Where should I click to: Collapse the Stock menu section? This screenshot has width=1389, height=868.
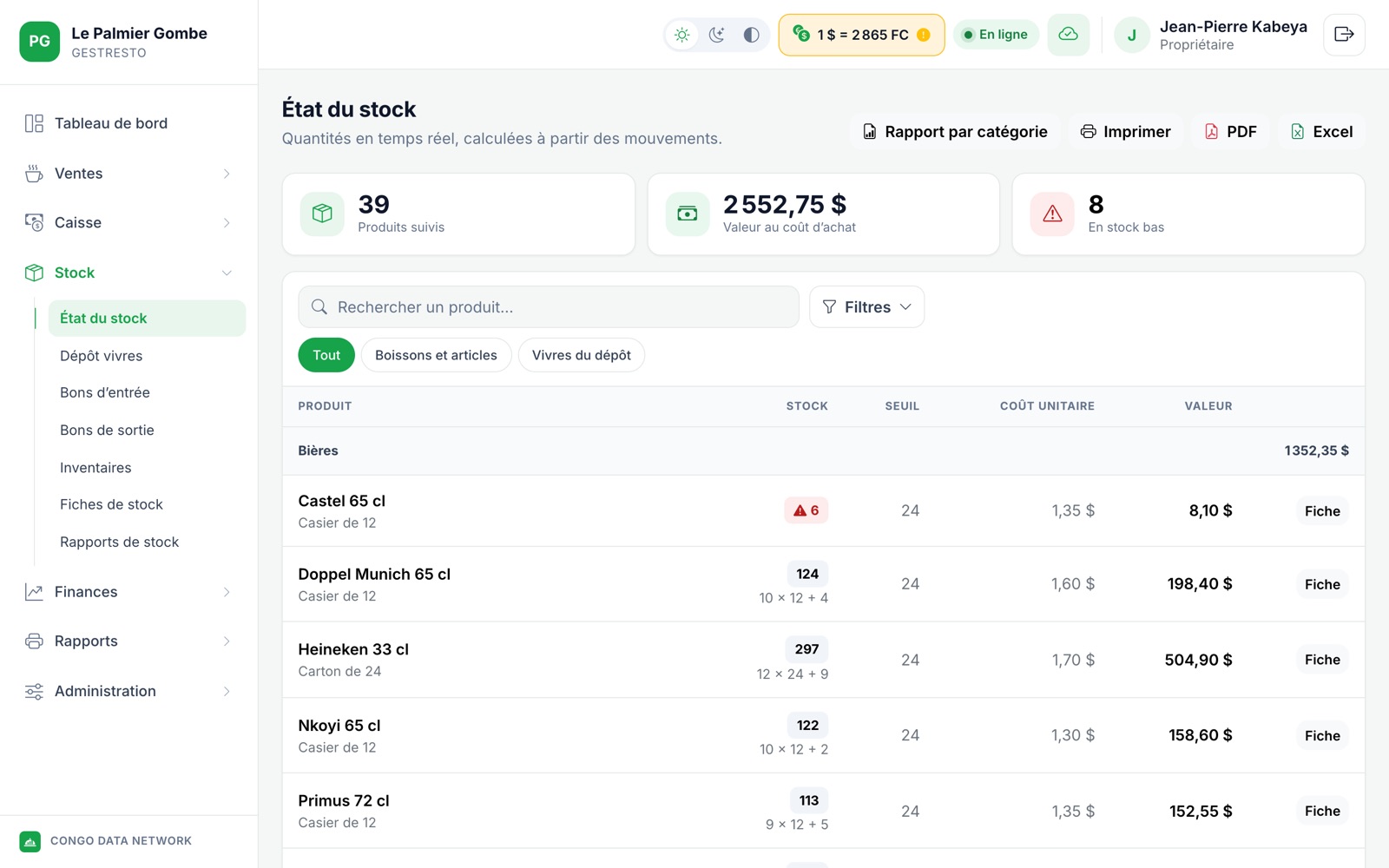pos(128,273)
